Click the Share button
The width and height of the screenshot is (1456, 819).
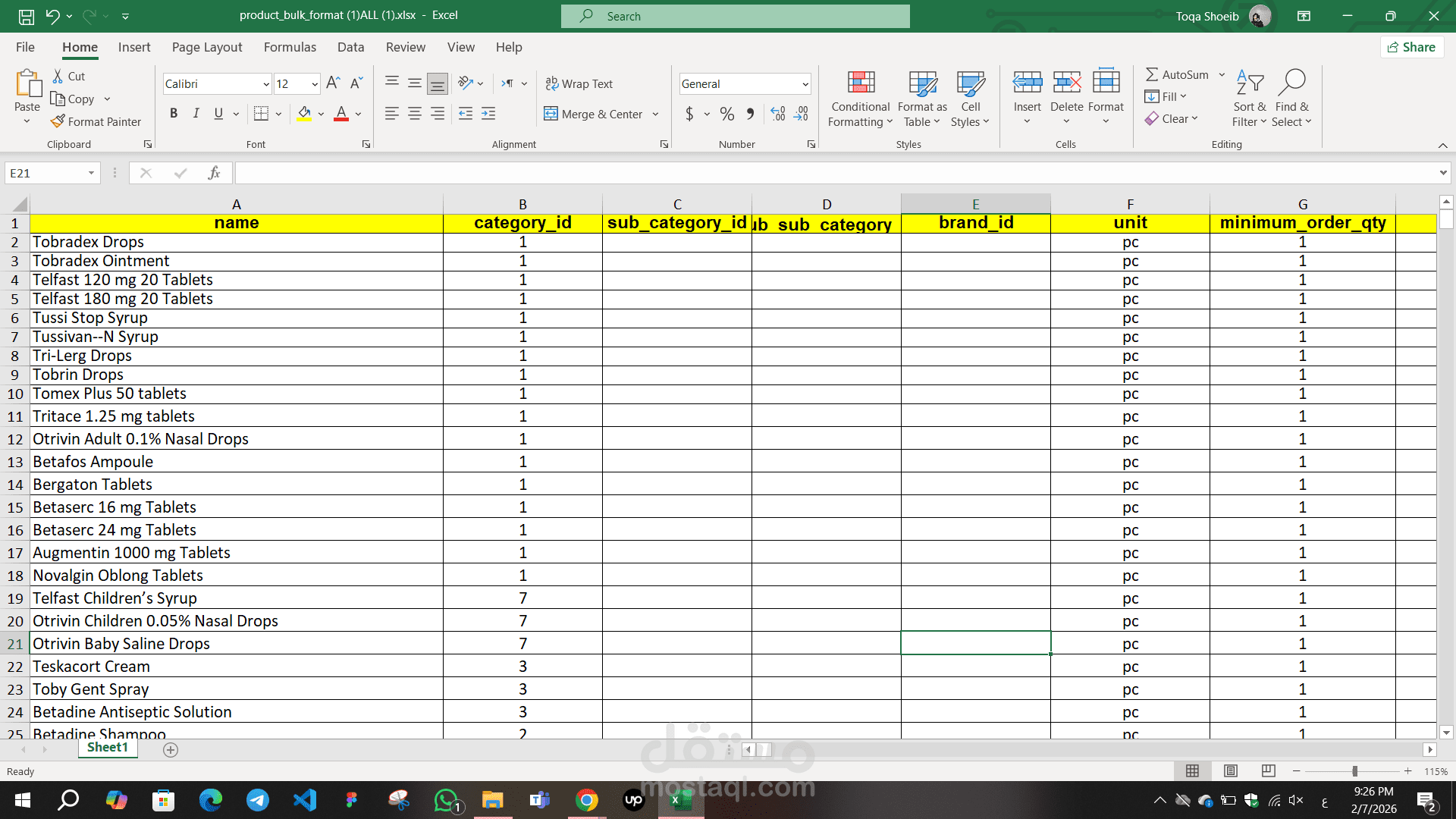(x=1411, y=47)
